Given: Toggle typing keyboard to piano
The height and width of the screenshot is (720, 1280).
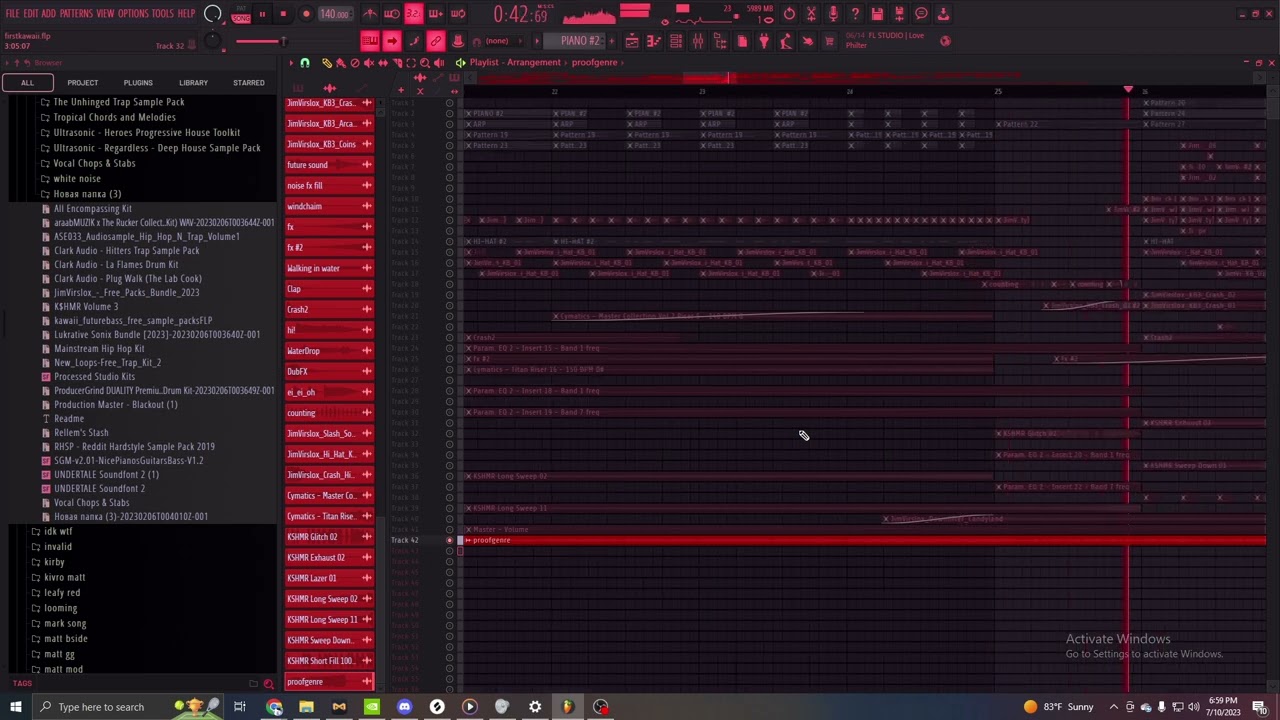Looking at the screenshot, I should tap(370, 41).
